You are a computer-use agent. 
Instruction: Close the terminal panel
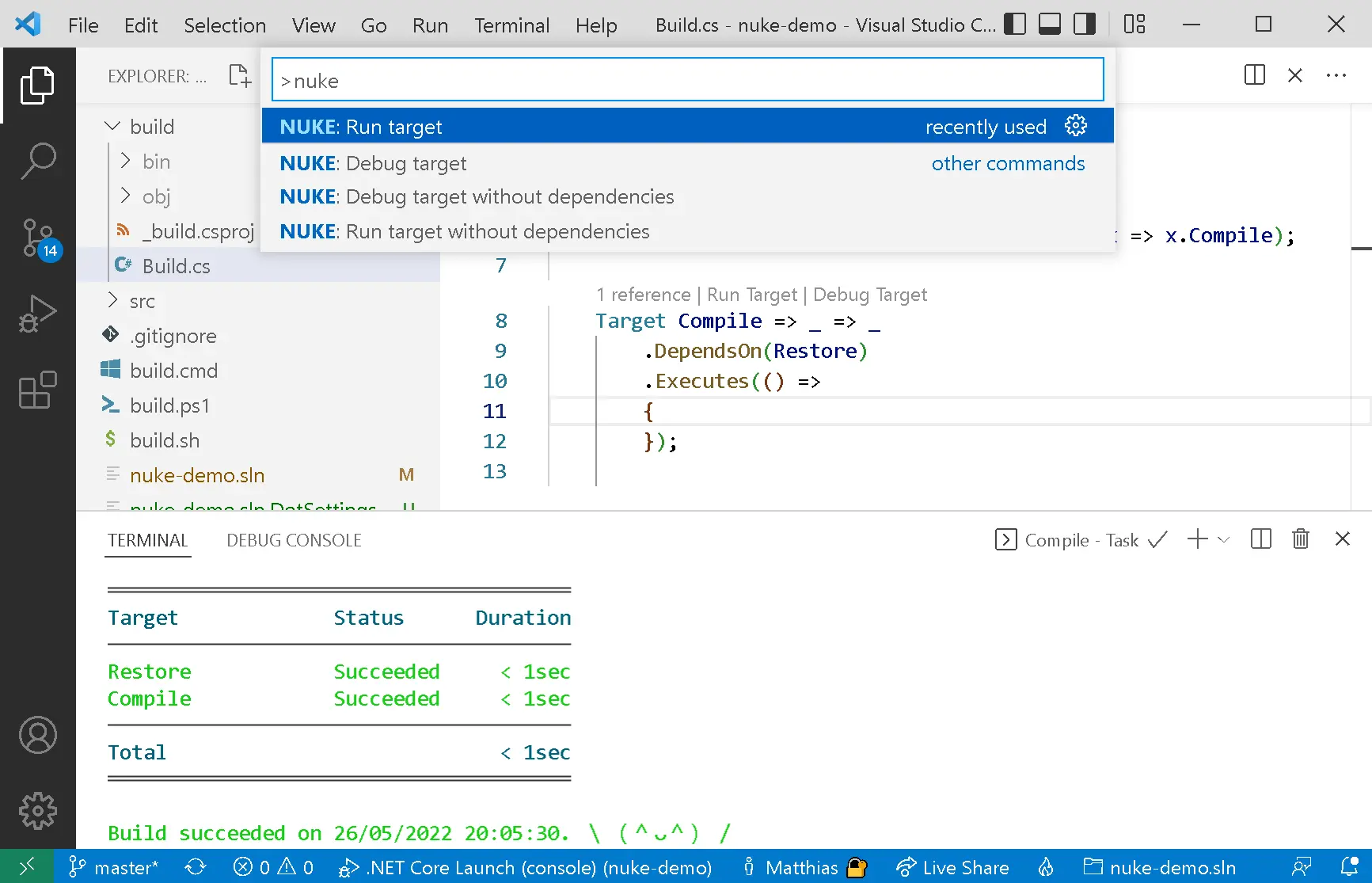pos(1343,539)
